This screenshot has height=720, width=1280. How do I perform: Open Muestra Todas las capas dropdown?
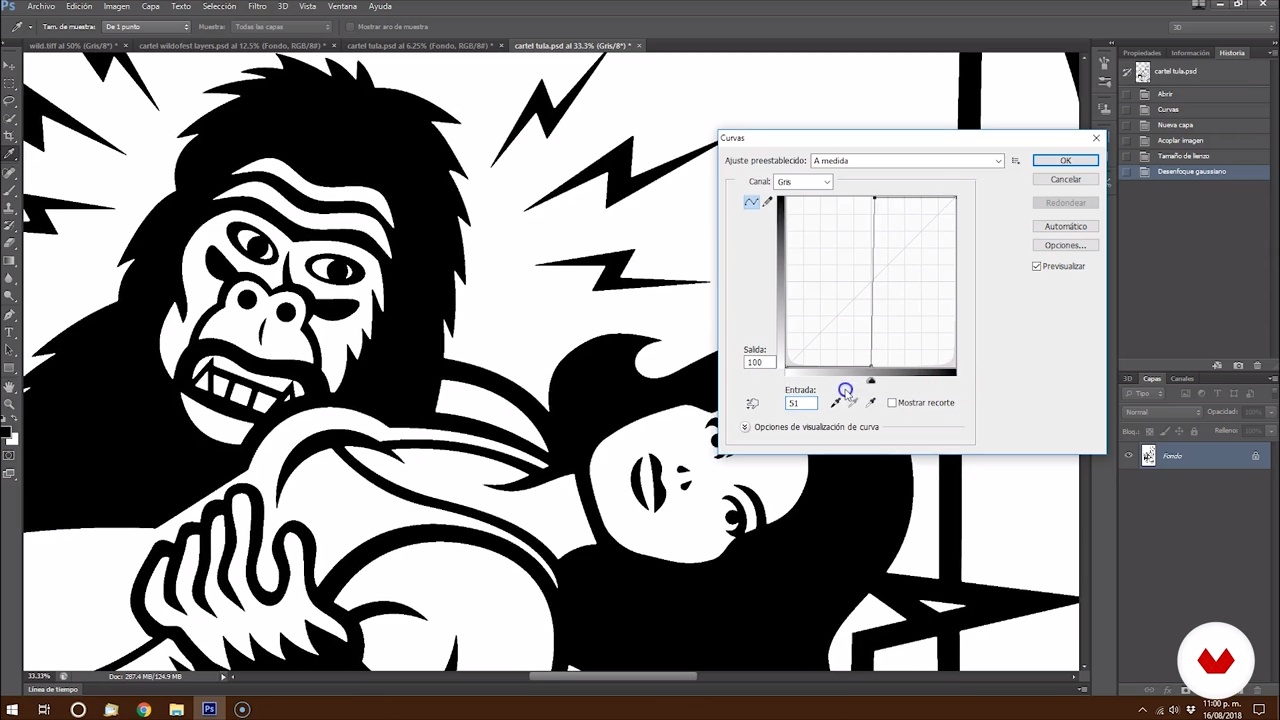(281, 27)
